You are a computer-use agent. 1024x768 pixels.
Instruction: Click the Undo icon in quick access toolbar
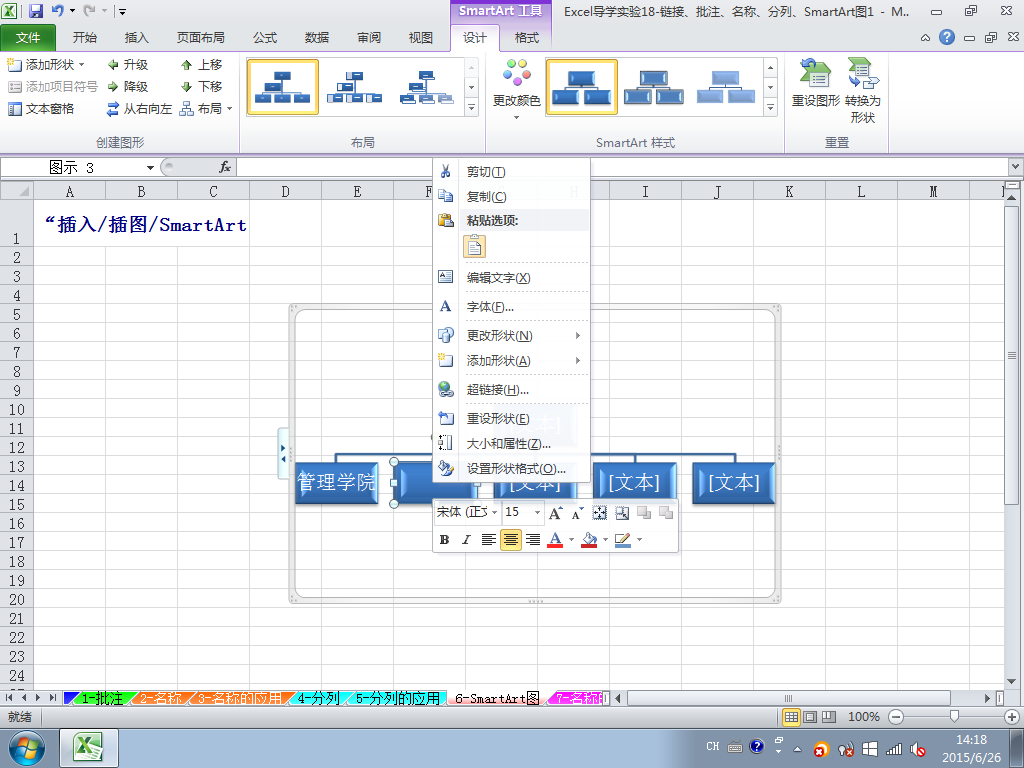pos(58,11)
